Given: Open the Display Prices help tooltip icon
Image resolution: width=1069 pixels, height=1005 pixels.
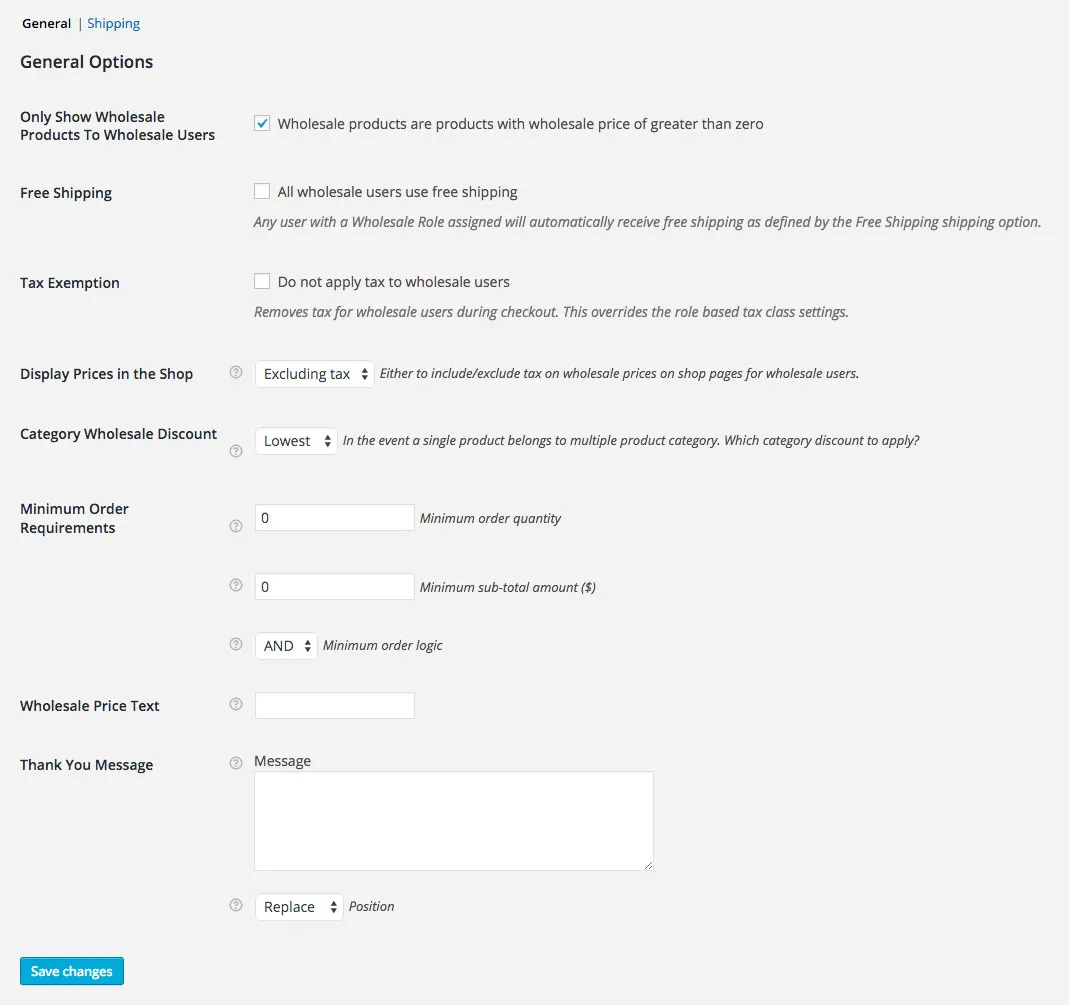Looking at the screenshot, I should 235,371.
